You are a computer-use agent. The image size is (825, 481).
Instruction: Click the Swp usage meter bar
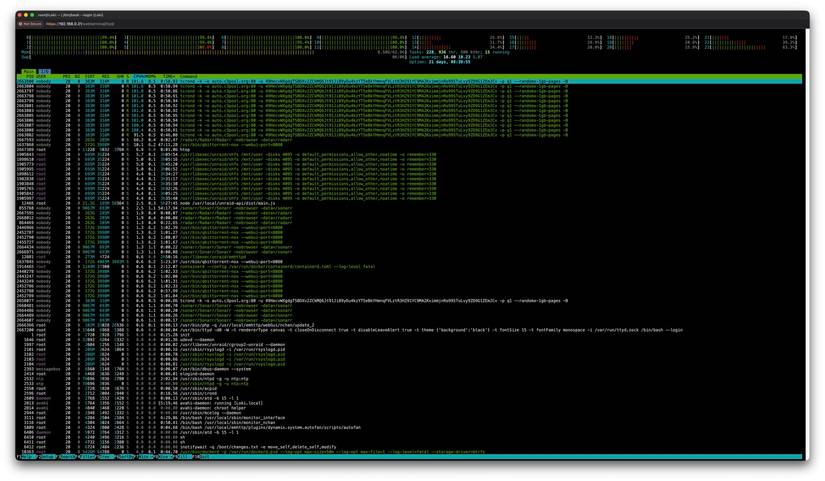coord(214,57)
